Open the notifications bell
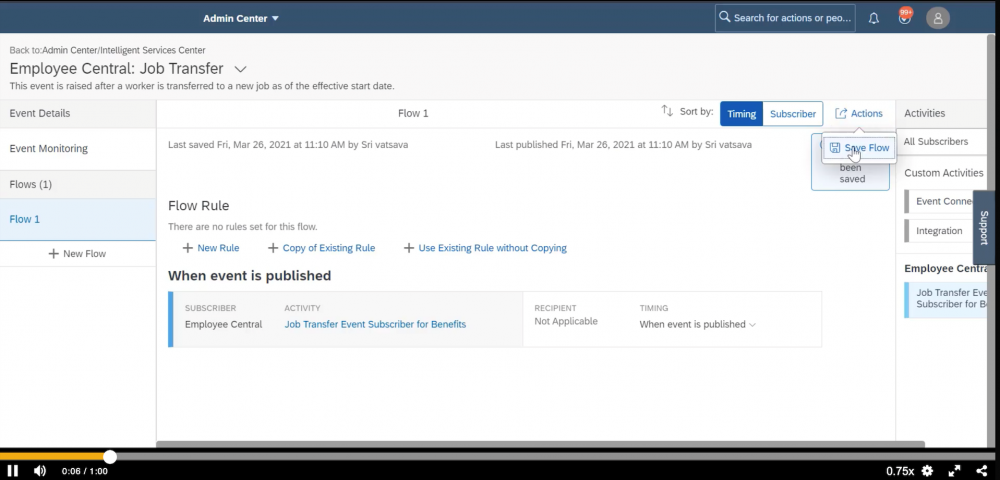Viewport: 1000px width, 480px height. point(874,18)
